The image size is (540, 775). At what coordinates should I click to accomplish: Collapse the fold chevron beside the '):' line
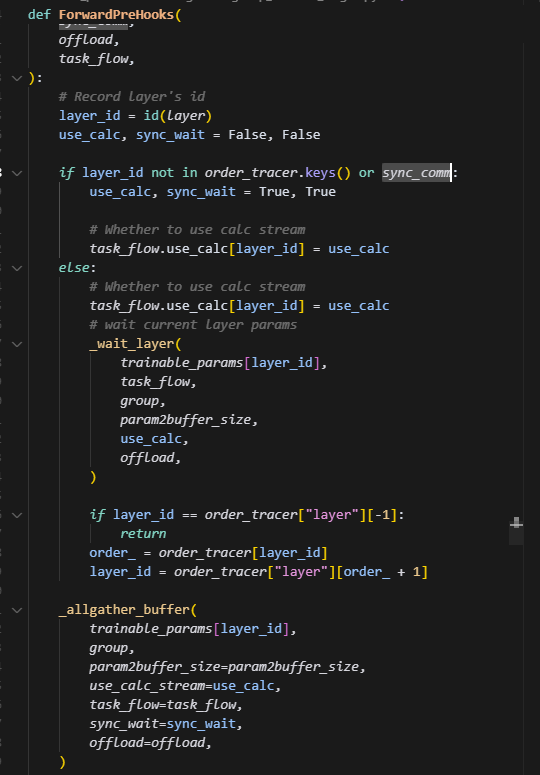(17, 78)
